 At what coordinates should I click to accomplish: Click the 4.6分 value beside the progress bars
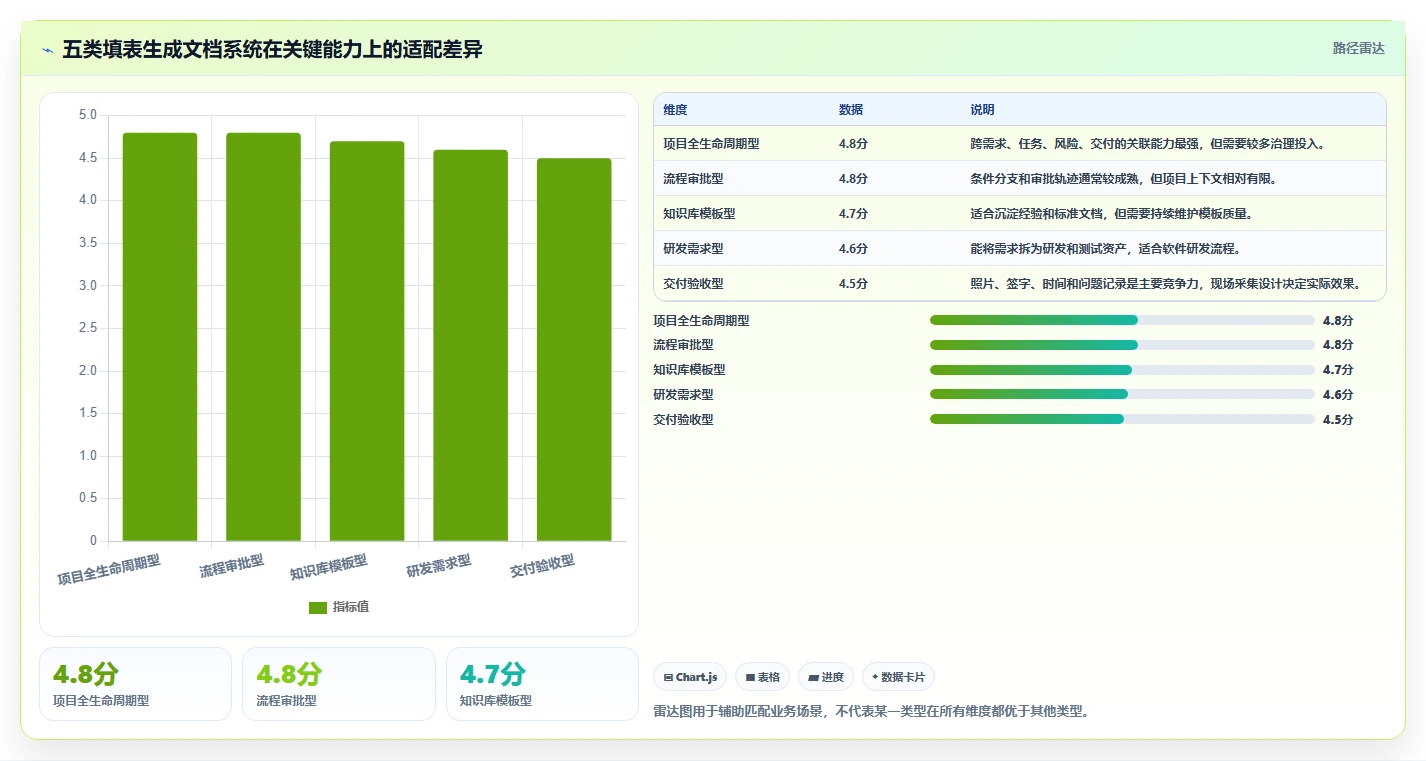coord(1338,395)
